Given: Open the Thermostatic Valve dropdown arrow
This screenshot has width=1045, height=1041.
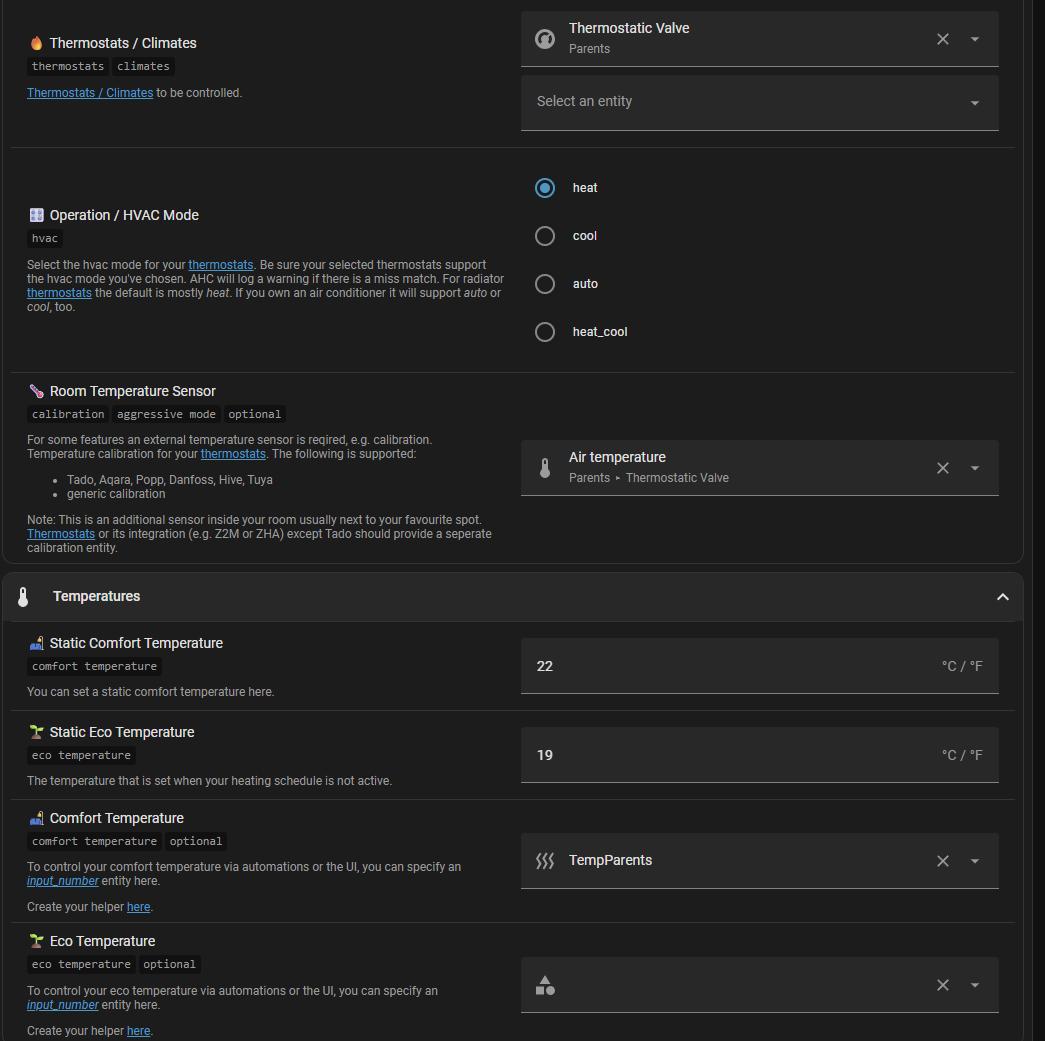Looking at the screenshot, I should click(x=974, y=39).
